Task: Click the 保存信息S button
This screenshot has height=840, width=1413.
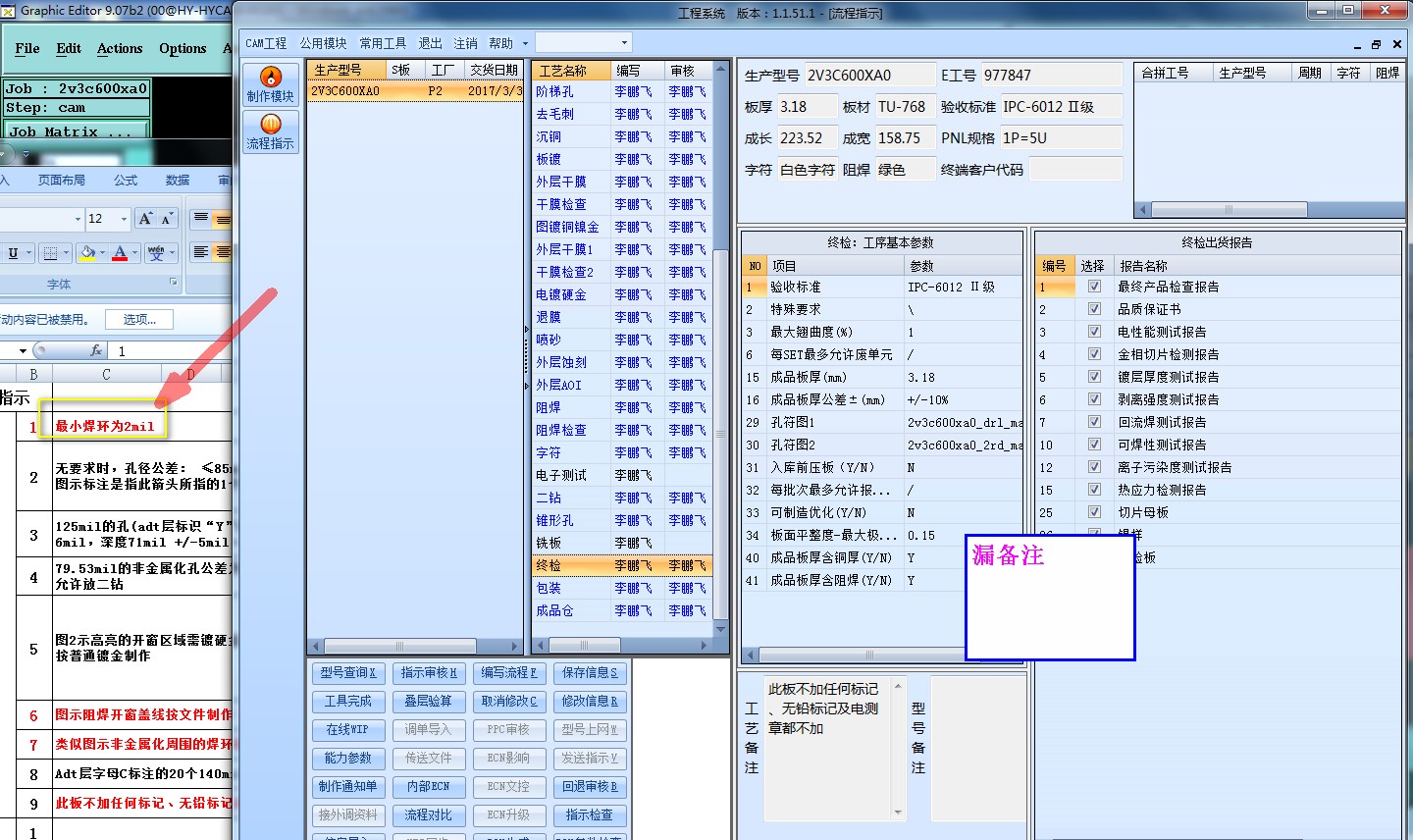Action: coord(590,673)
